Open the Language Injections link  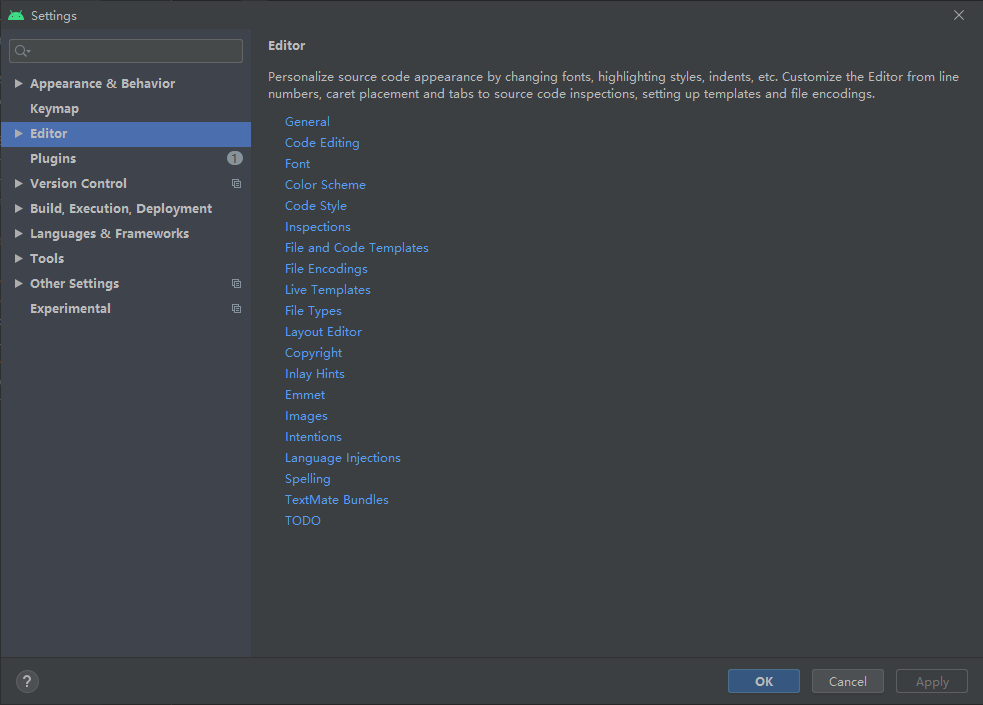tap(343, 458)
